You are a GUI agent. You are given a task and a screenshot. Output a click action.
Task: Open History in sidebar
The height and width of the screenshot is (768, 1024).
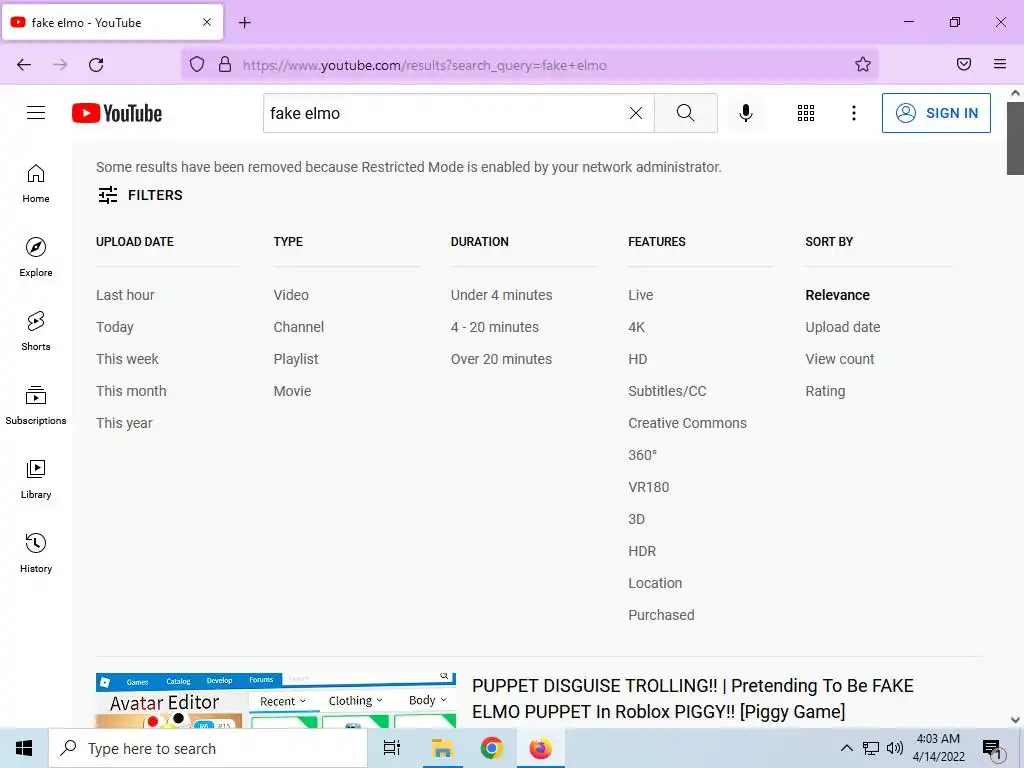[36, 553]
